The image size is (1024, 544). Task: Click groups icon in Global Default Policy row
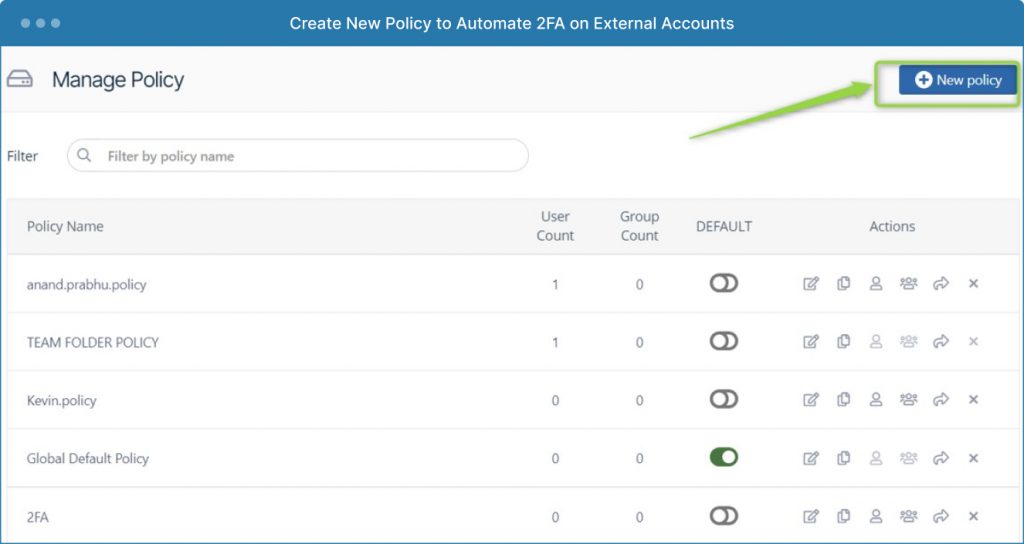[x=908, y=458]
